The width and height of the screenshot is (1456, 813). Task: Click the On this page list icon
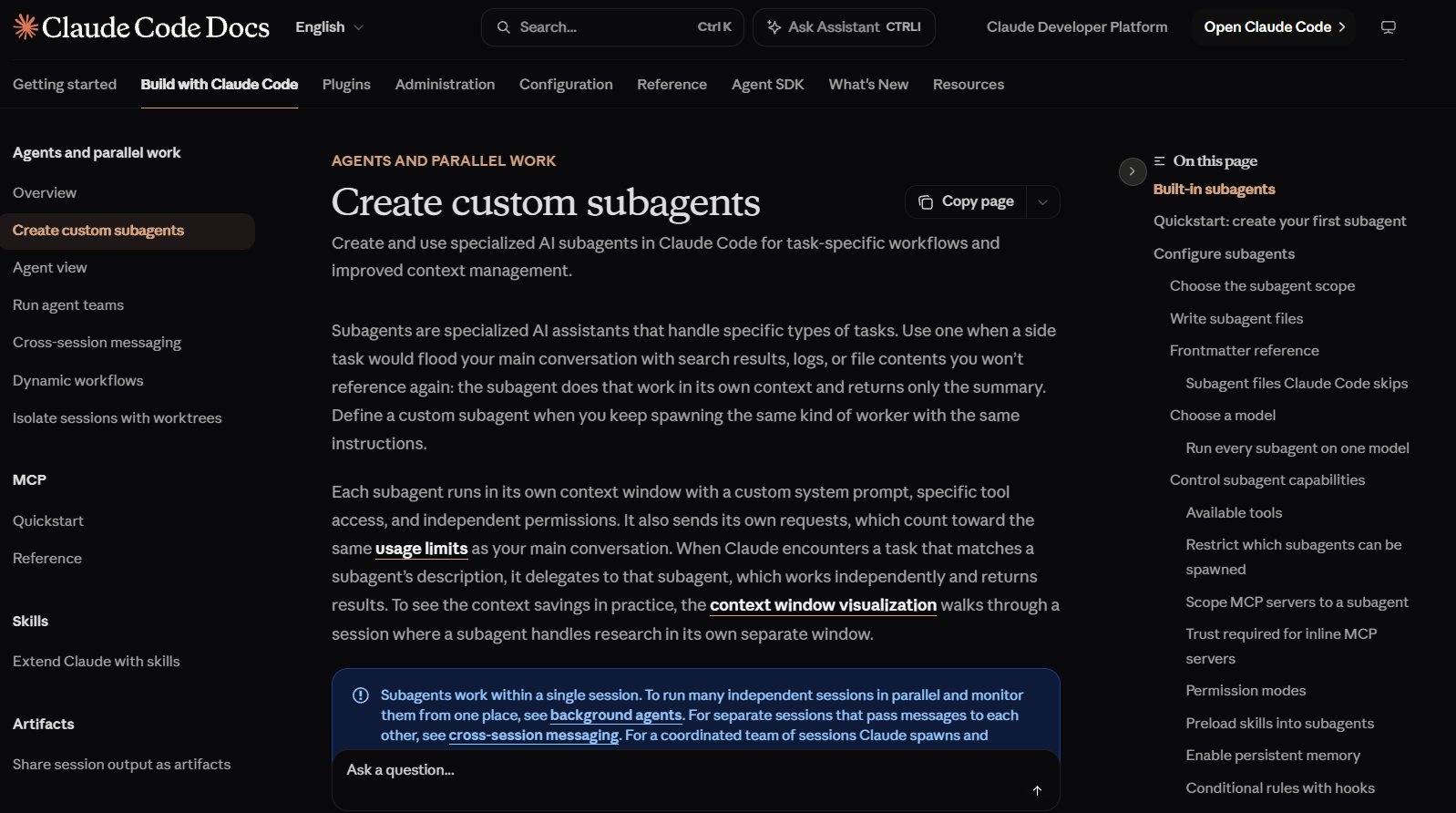pos(1160,161)
